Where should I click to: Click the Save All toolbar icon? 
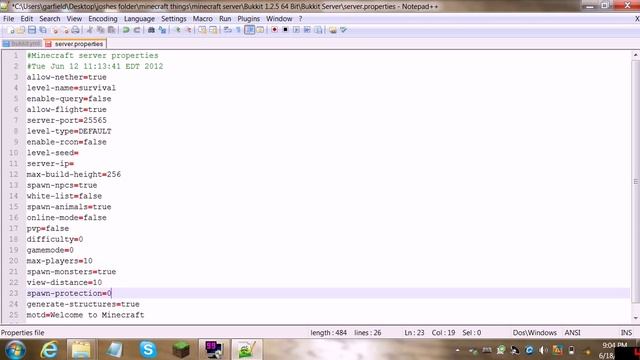click(x=42, y=30)
